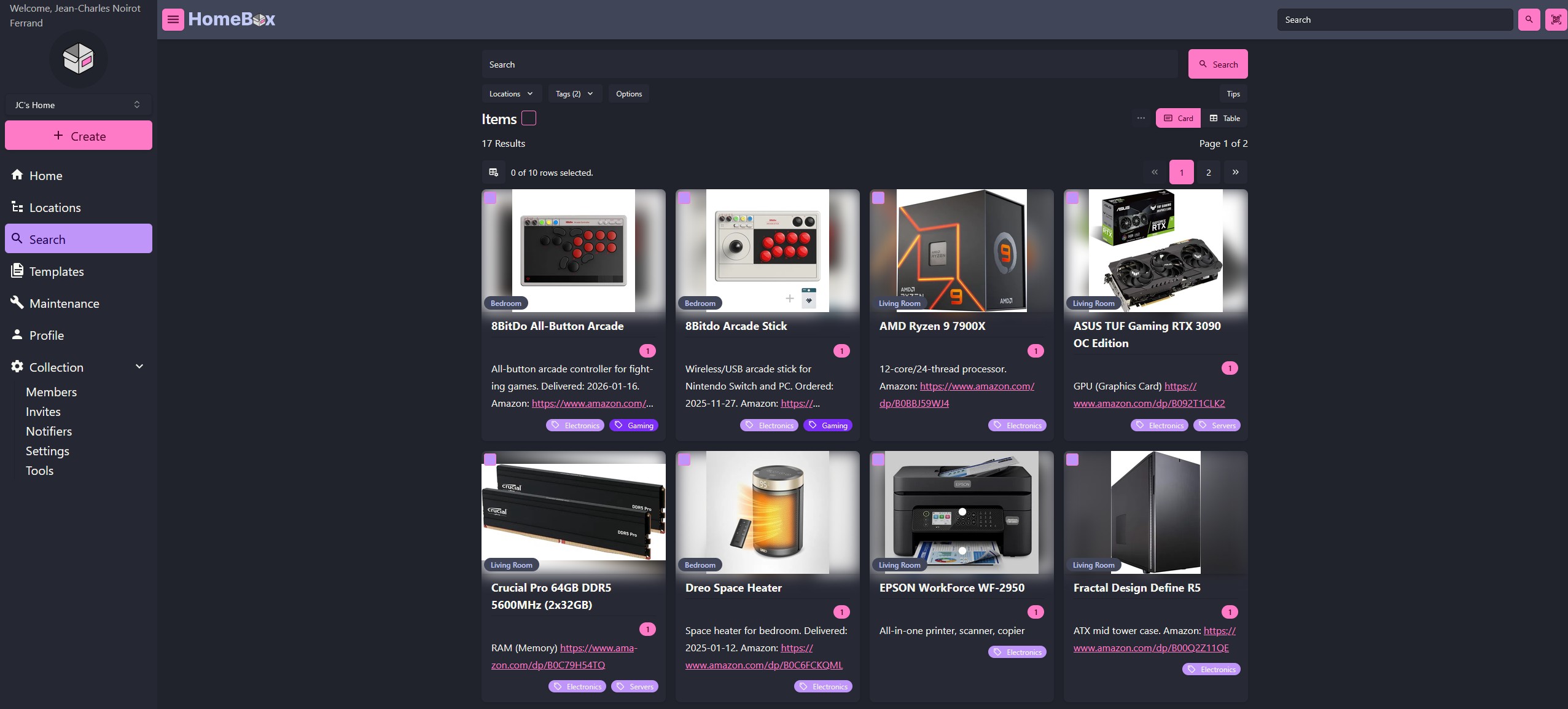
Task: Open the AMD Ryzen 9 7900X thumbnail
Action: tap(962, 251)
